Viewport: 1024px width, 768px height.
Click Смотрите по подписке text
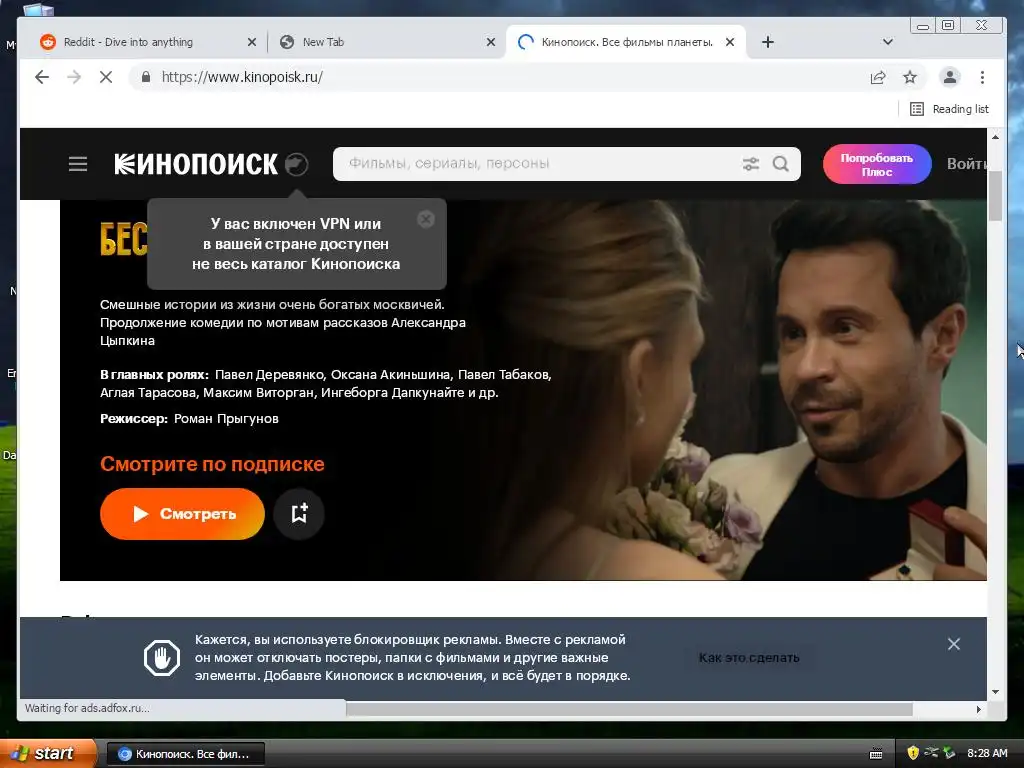pyautogui.click(x=212, y=464)
